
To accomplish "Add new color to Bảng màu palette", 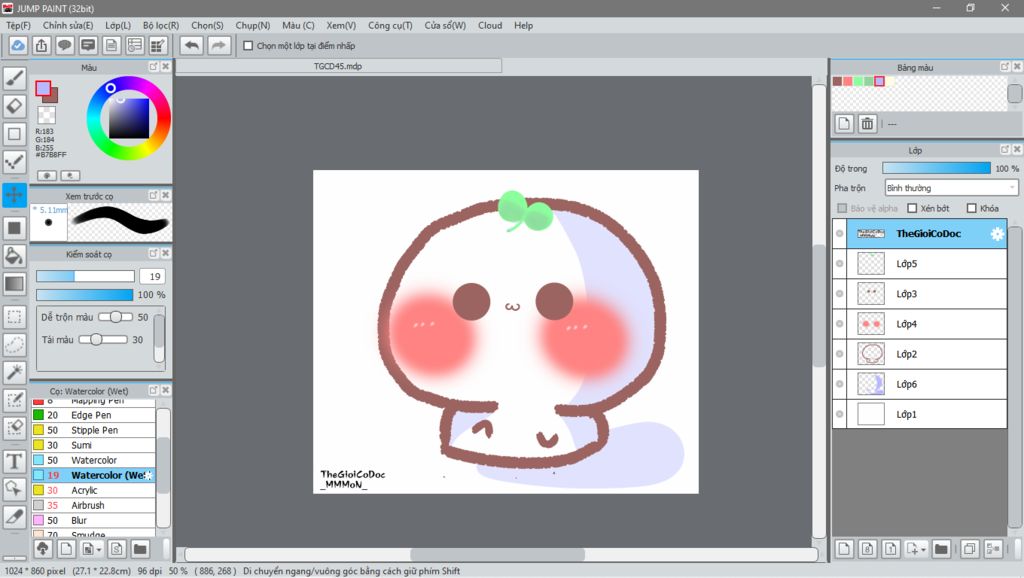I will [x=844, y=123].
